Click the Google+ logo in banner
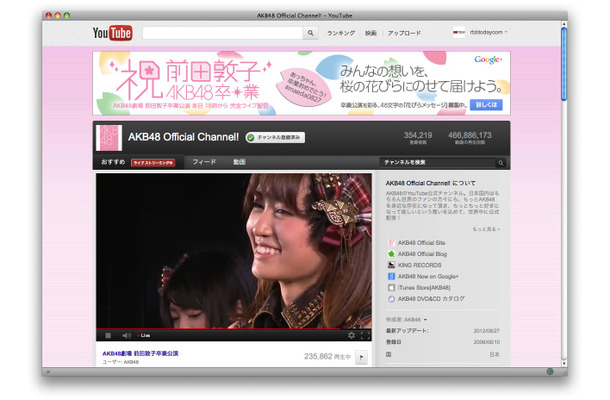The width and height of the screenshot is (610, 400). tap(488, 59)
